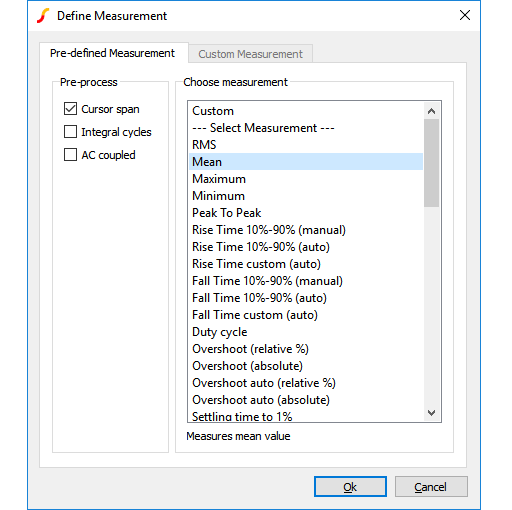Click the Cancel button
512x510 pixels.
[431, 487]
